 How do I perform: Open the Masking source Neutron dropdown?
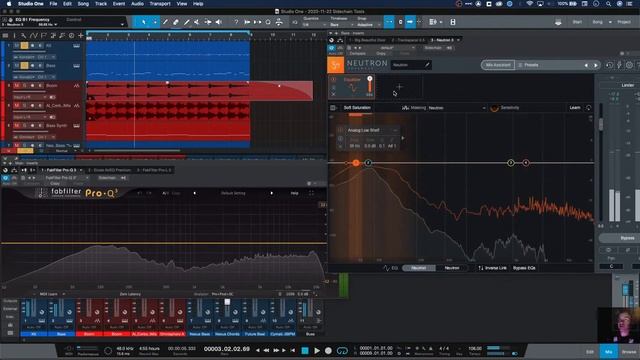pyautogui.click(x=457, y=108)
